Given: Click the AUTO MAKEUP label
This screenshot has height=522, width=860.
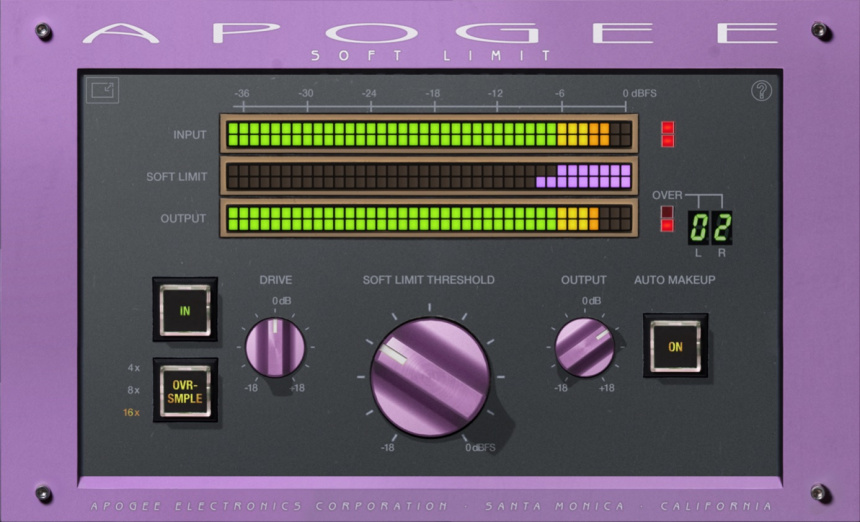Looking at the screenshot, I should point(675,280).
